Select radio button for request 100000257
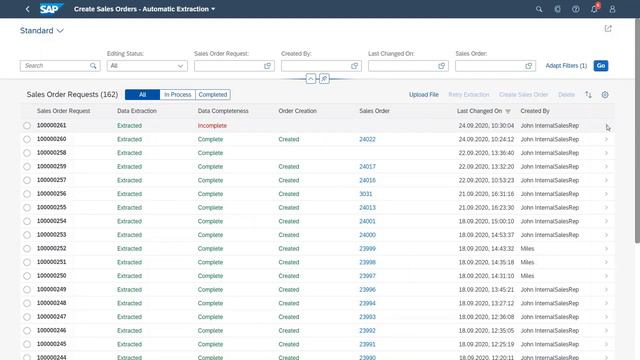The image size is (640, 360). [x=27, y=180]
